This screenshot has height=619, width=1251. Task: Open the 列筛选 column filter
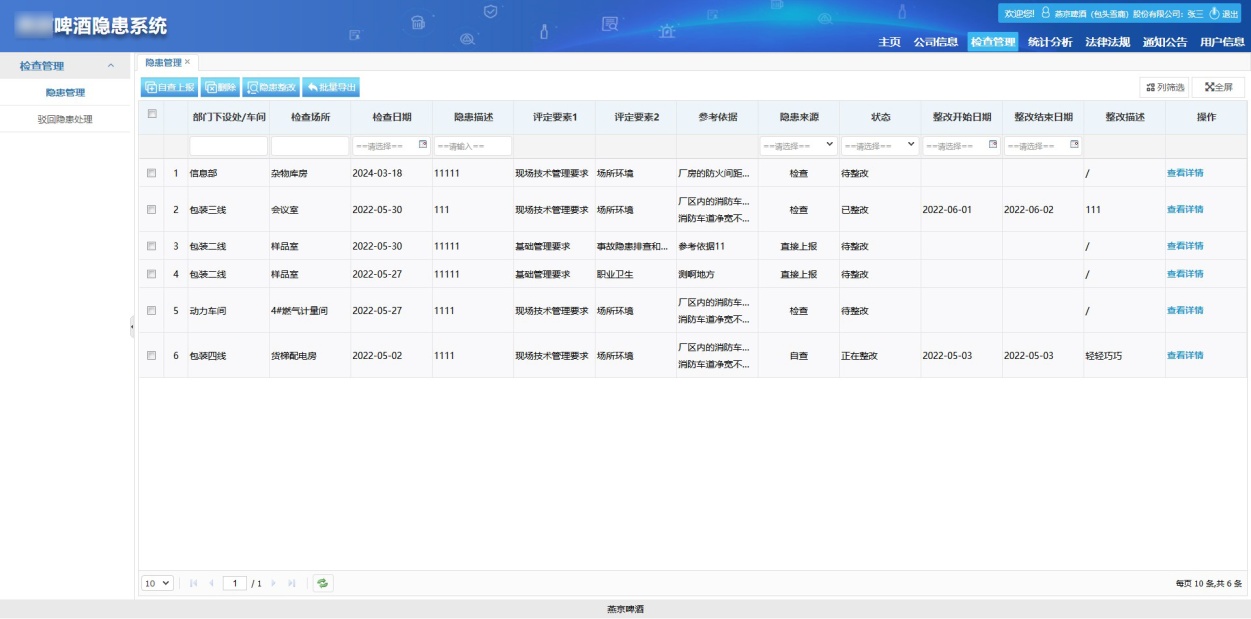[1164, 87]
